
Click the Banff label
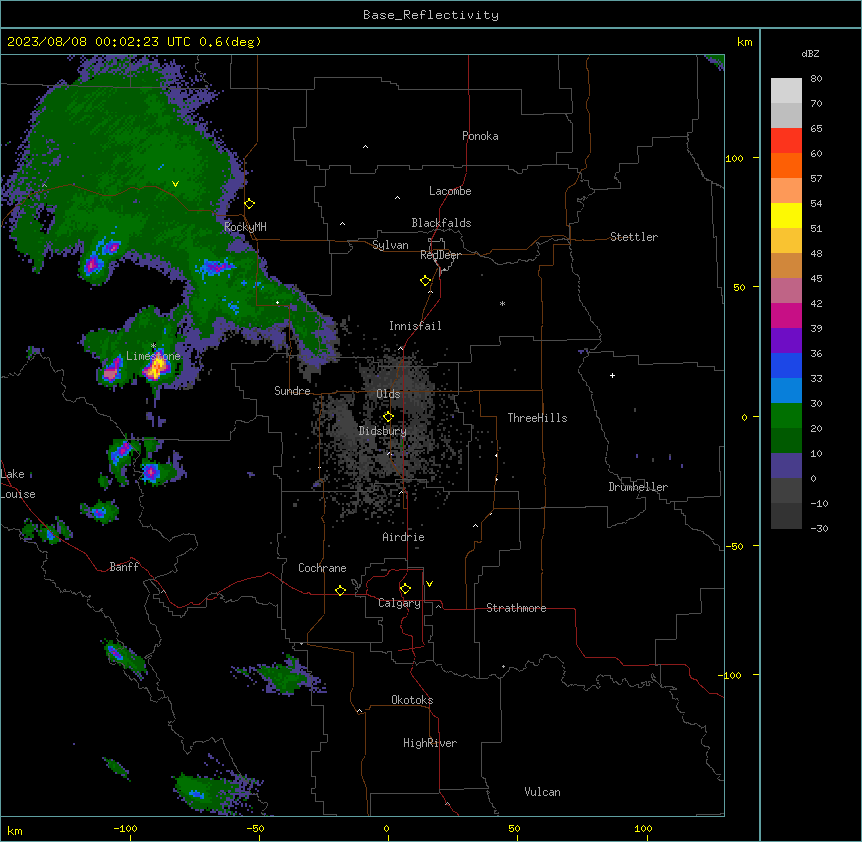(x=124, y=567)
